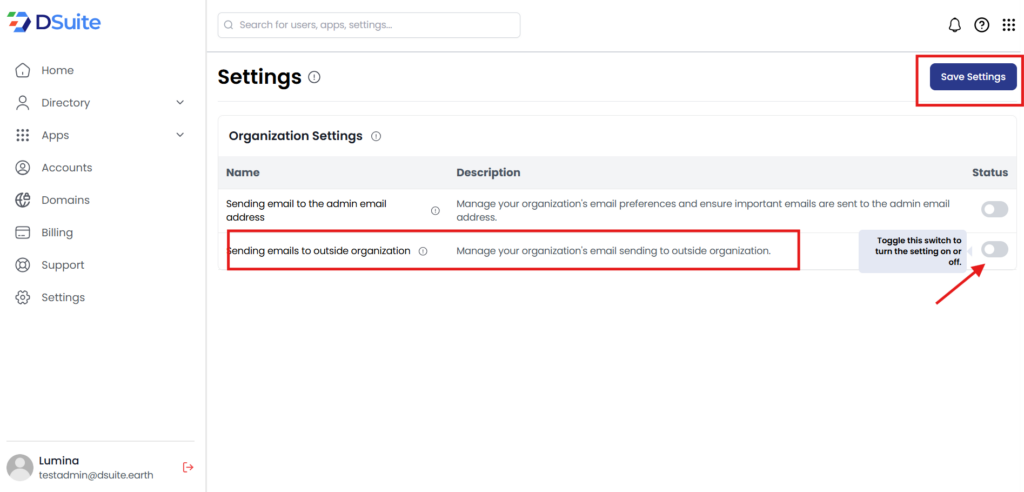Click info icon next to Organization Settings
Viewport: 1024px width, 492px height.
coord(376,136)
